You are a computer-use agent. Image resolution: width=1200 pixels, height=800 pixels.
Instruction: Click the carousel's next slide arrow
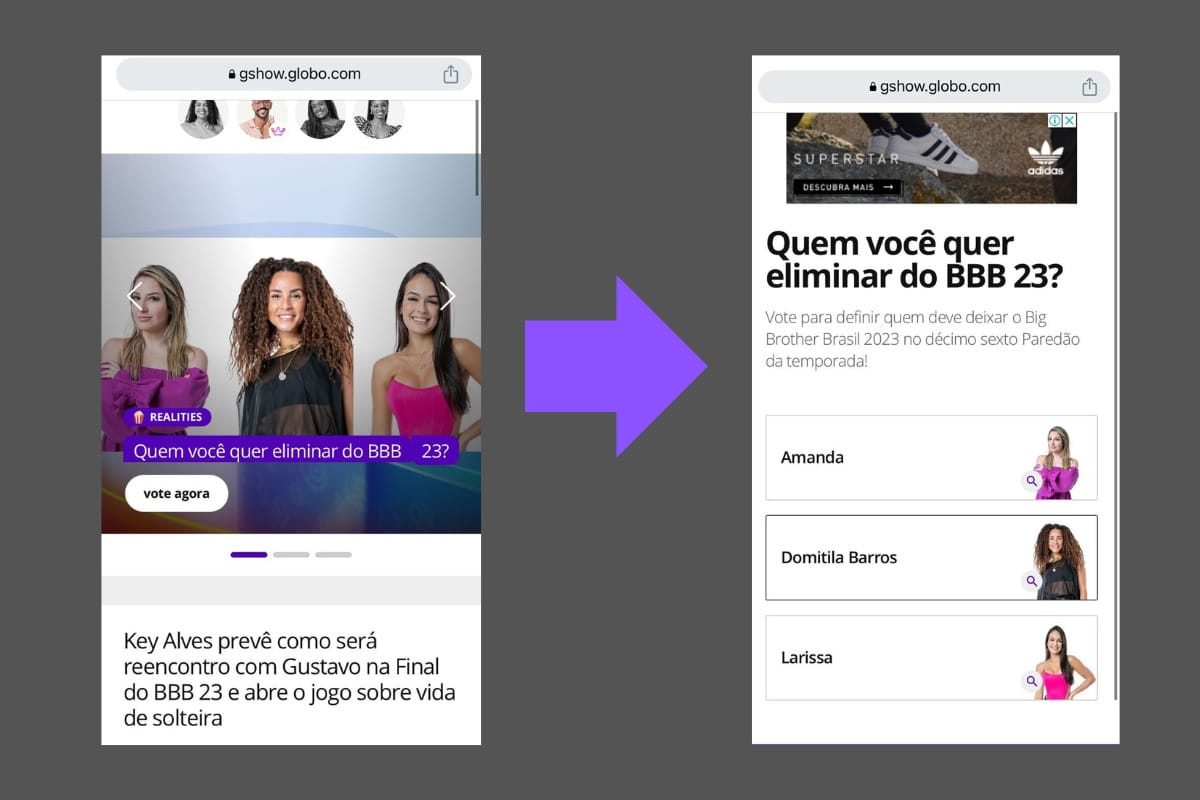pos(447,295)
